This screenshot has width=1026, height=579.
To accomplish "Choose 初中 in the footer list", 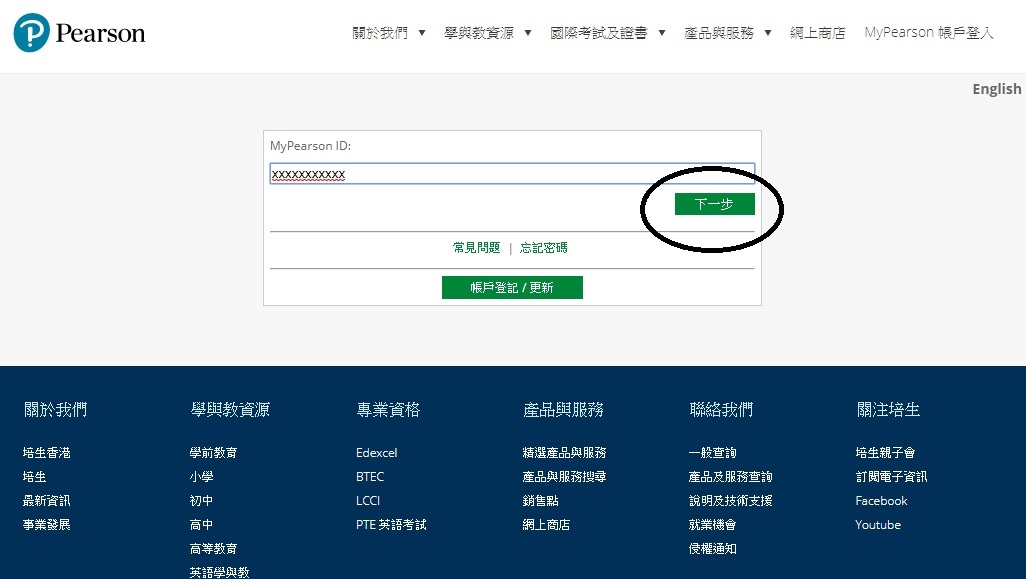I will pos(202,500).
